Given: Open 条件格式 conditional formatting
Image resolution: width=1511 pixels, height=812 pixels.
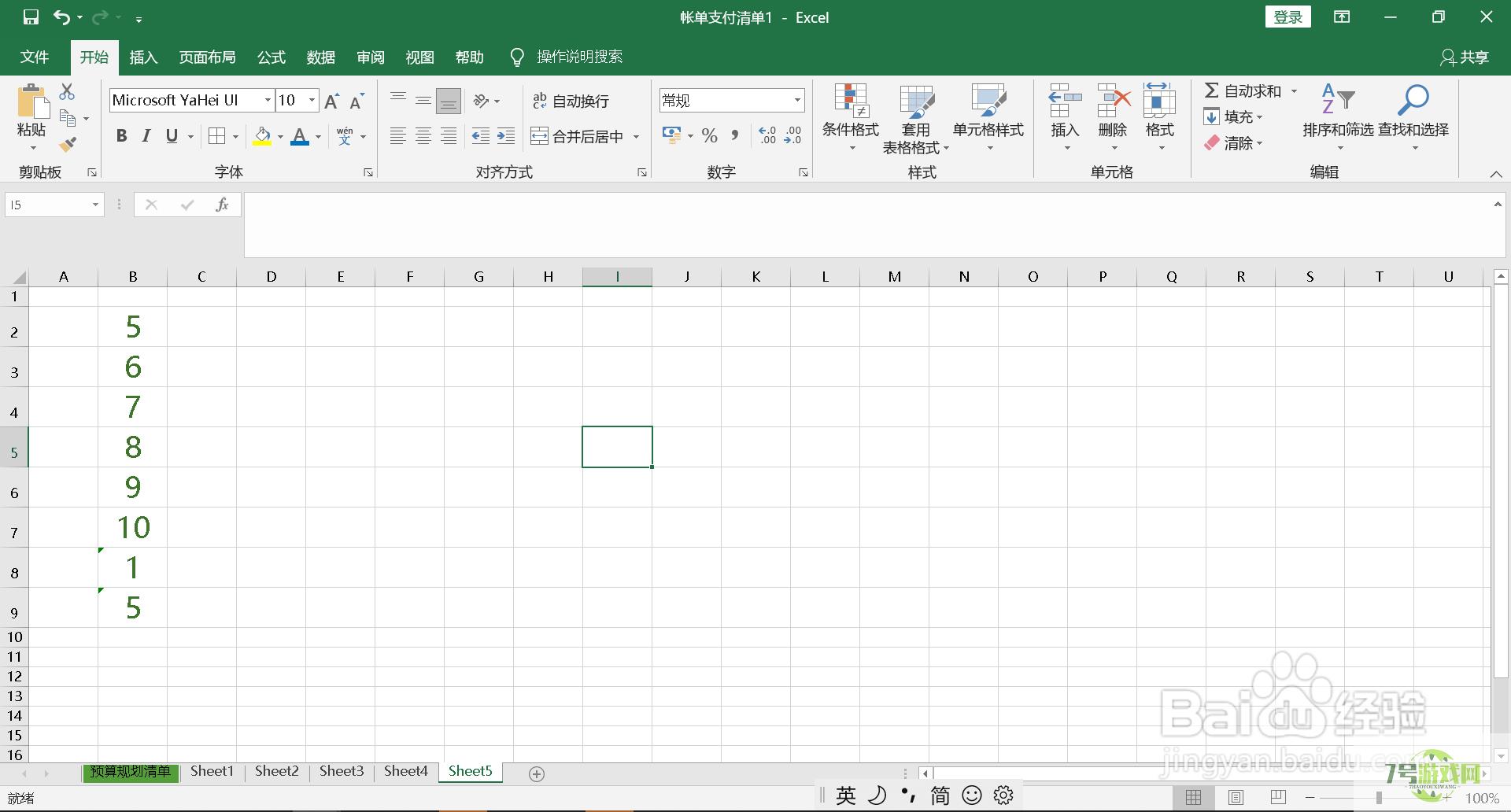Looking at the screenshot, I should (x=851, y=118).
